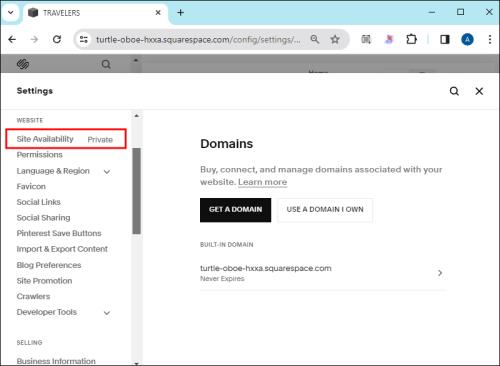Open Pinterest Save Buttons settings
Image resolution: width=500 pixels, height=366 pixels.
click(59, 233)
